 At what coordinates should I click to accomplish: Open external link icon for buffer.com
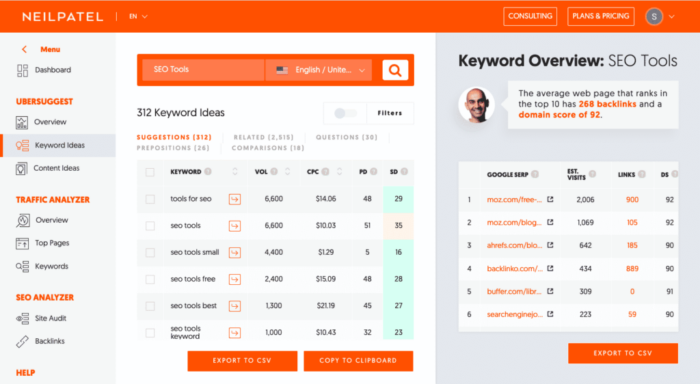point(550,291)
